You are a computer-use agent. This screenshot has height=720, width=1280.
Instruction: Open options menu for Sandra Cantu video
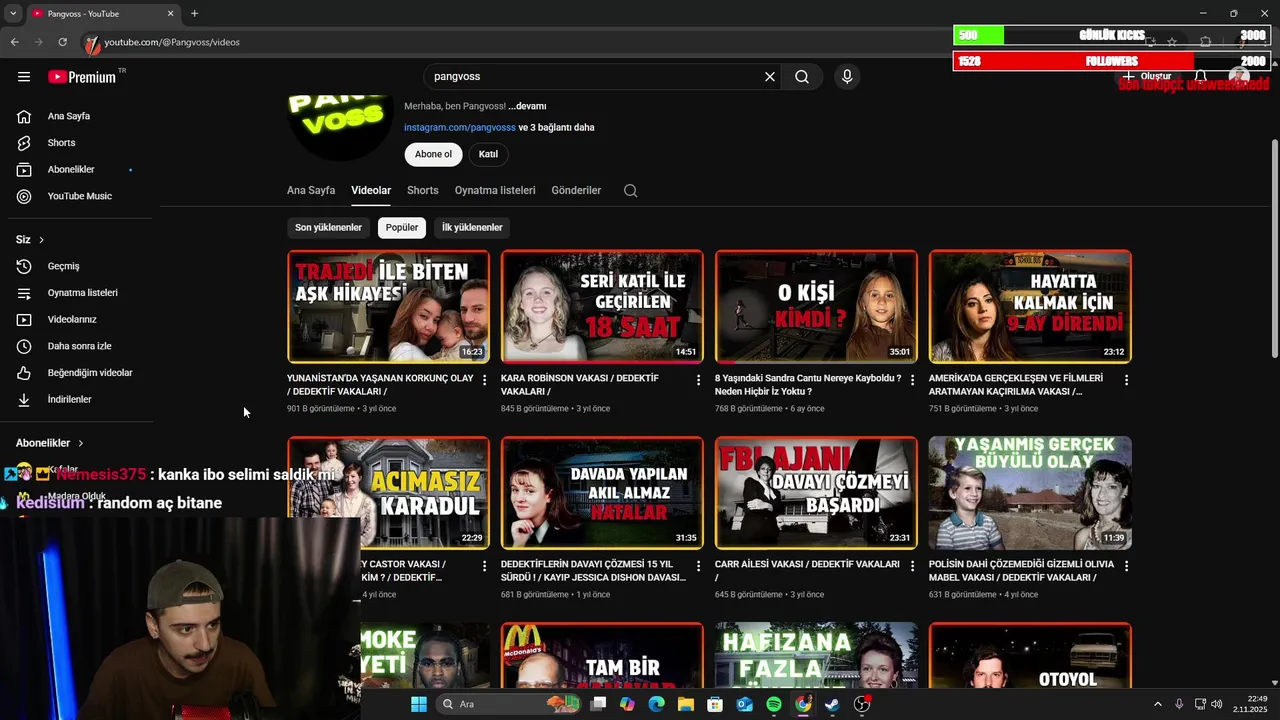912,380
